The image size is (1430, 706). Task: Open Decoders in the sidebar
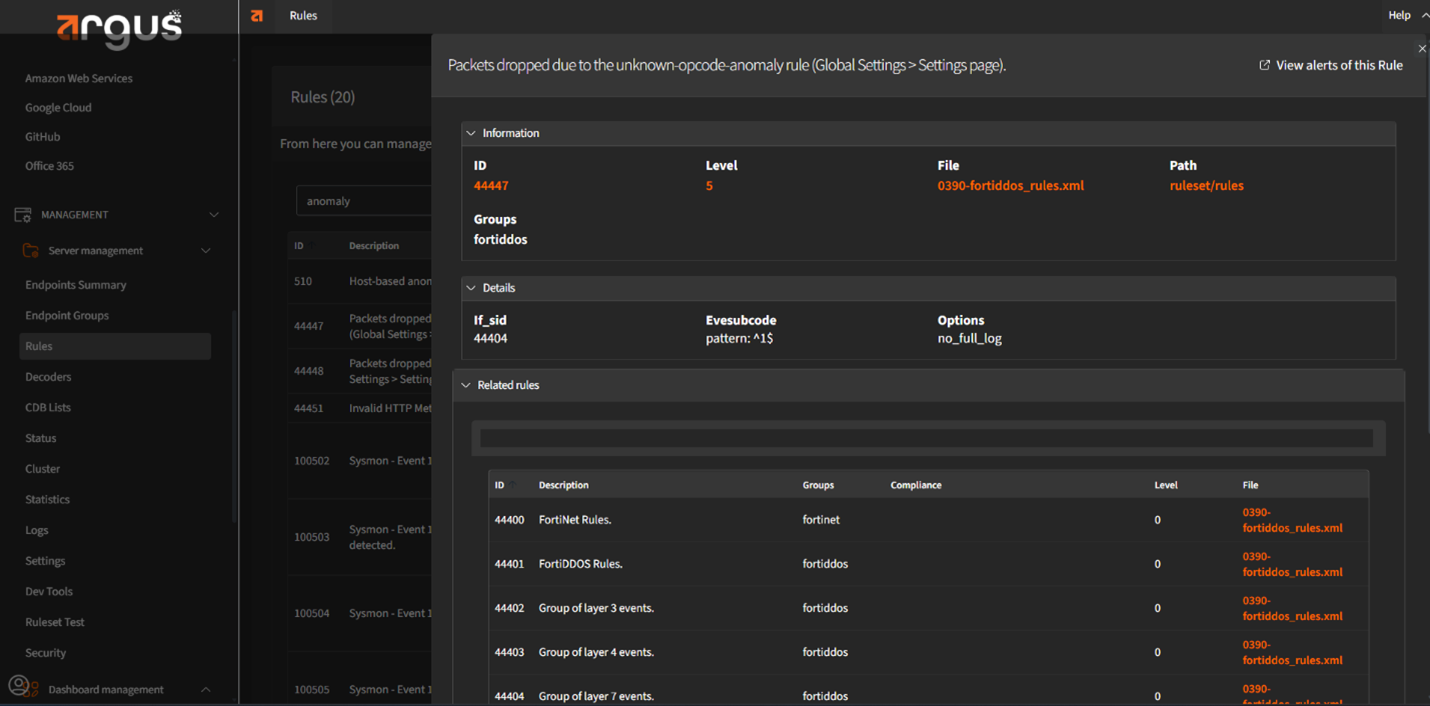[x=48, y=377]
